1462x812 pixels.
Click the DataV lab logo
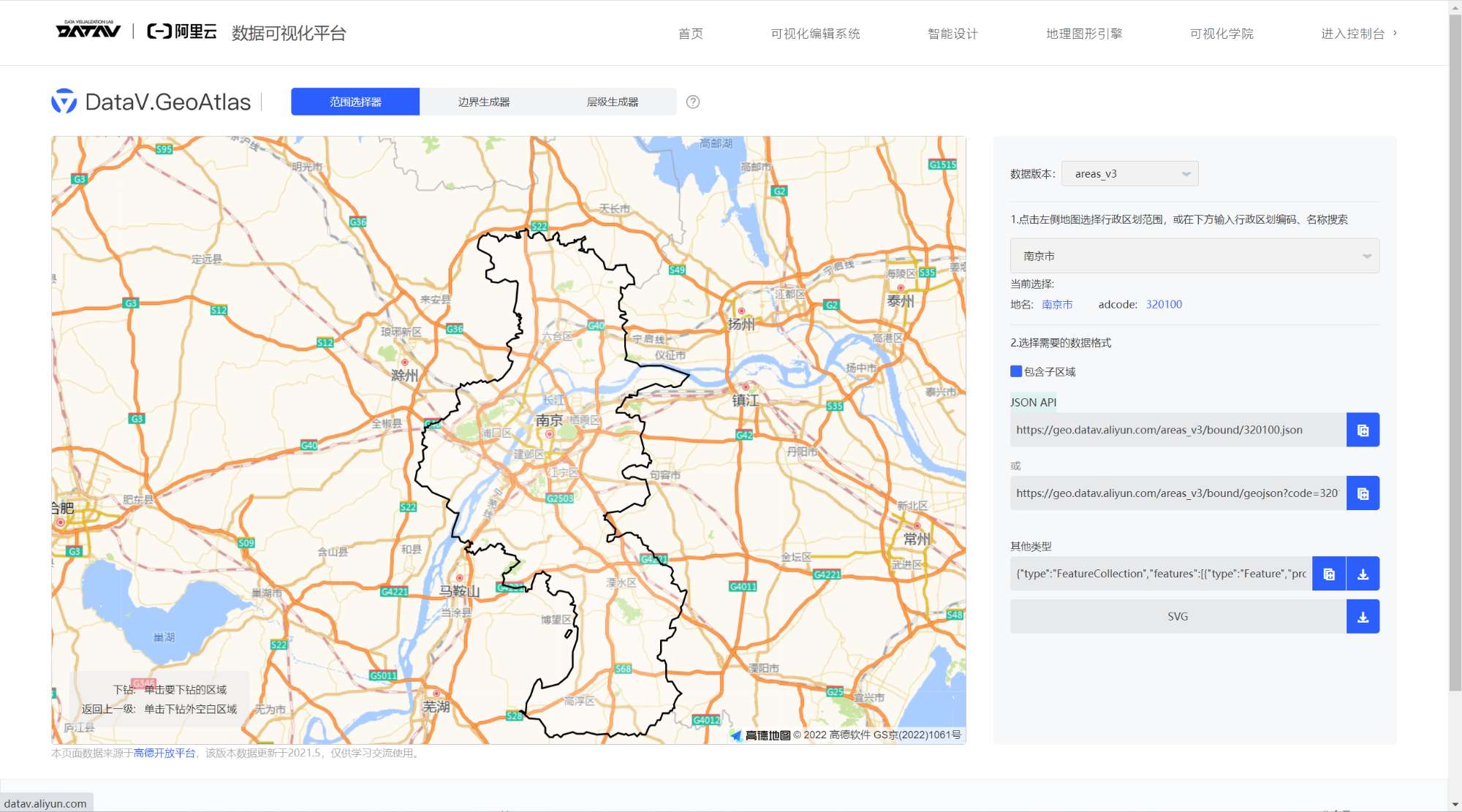(88, 31)
